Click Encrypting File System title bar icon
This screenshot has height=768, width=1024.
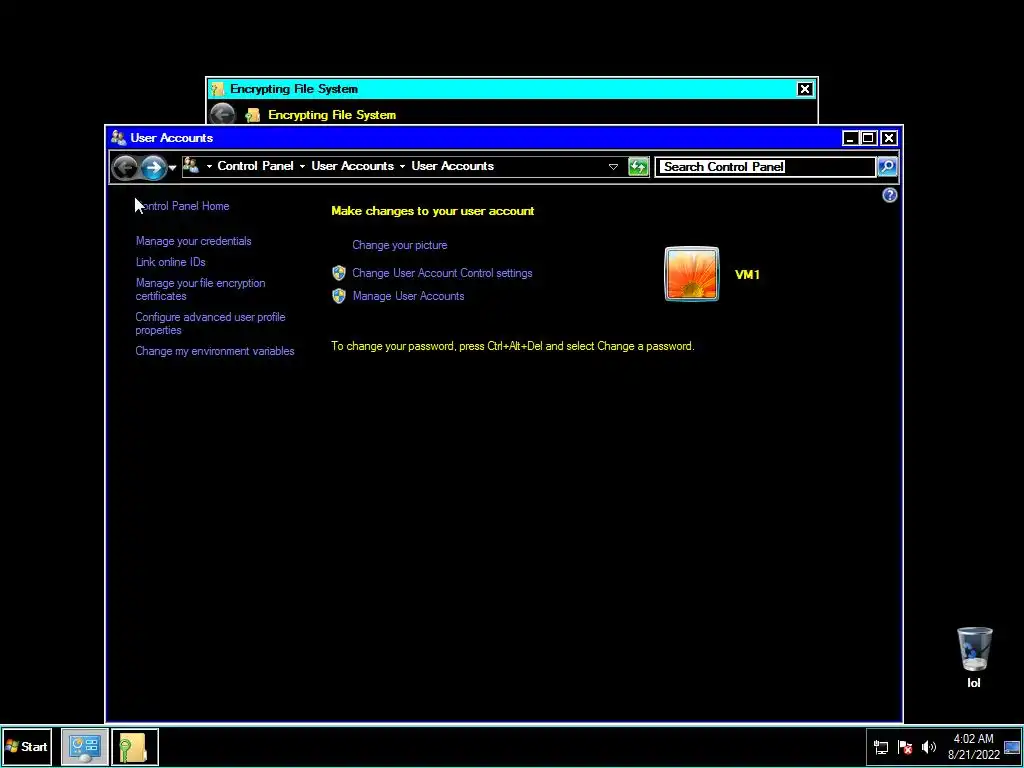pyautogui.click(x=218, y=89)
